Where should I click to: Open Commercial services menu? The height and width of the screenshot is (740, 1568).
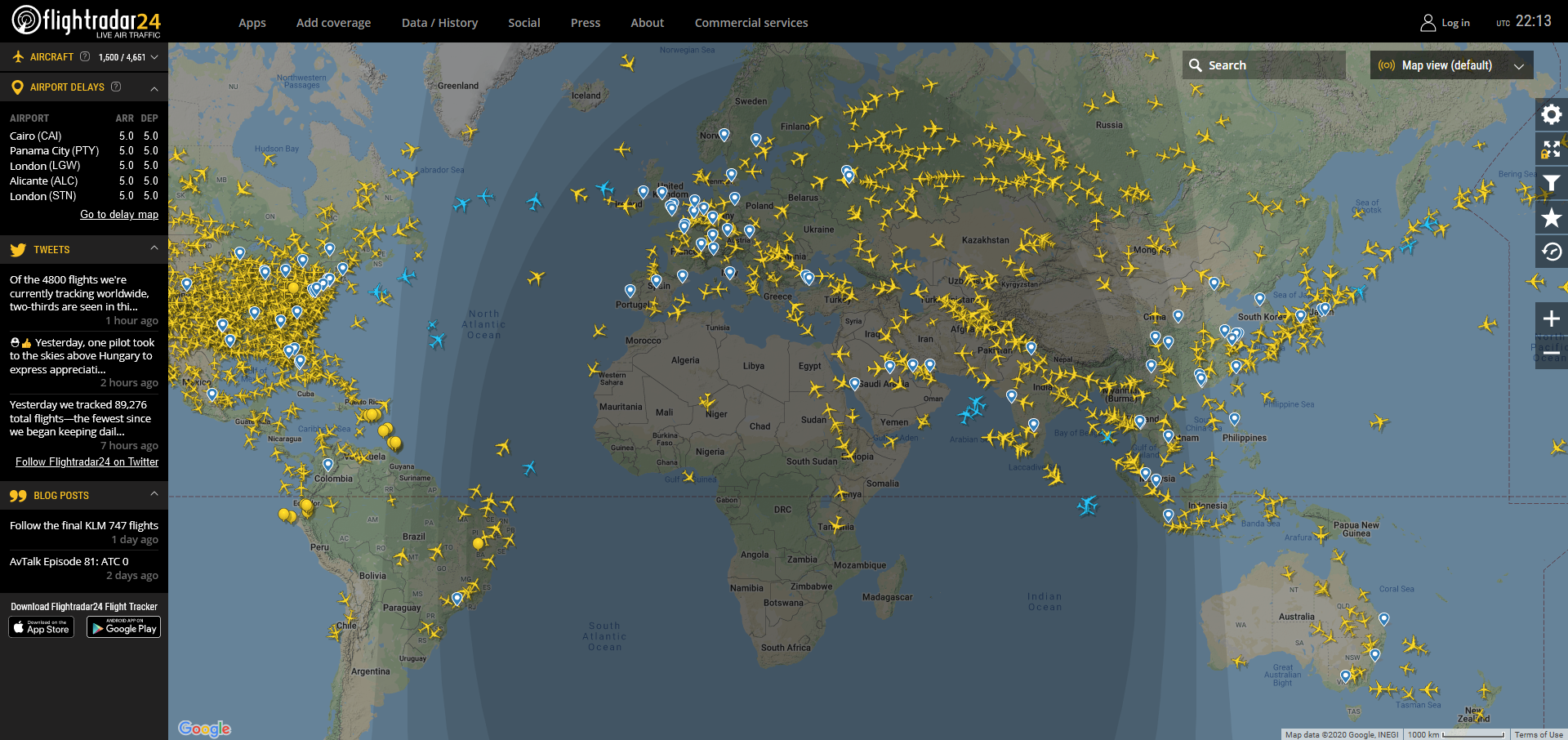click(x=751, y=23)
